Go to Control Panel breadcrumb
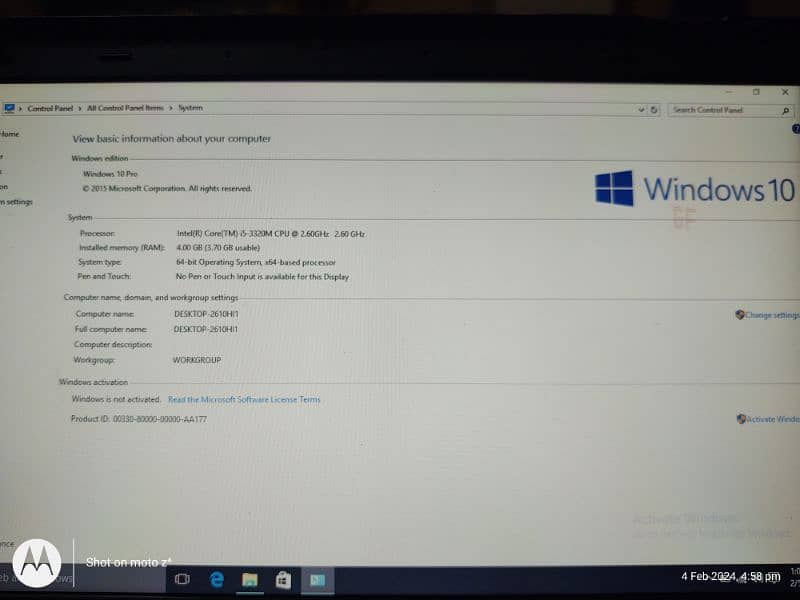The image size is (800, 600). click(x=50, y=109)
